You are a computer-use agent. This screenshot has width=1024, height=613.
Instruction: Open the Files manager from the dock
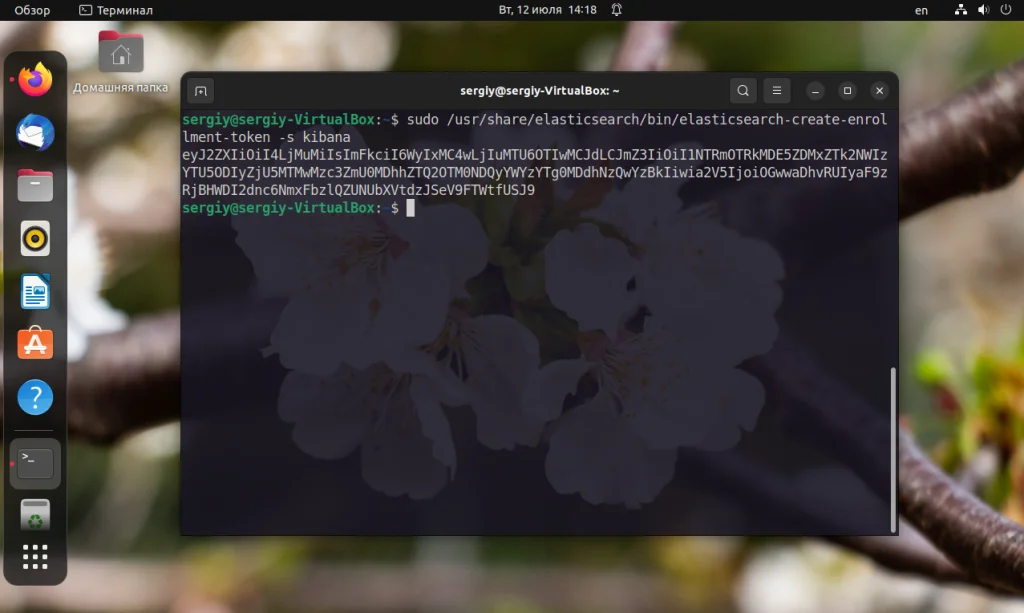click(34, 184)
